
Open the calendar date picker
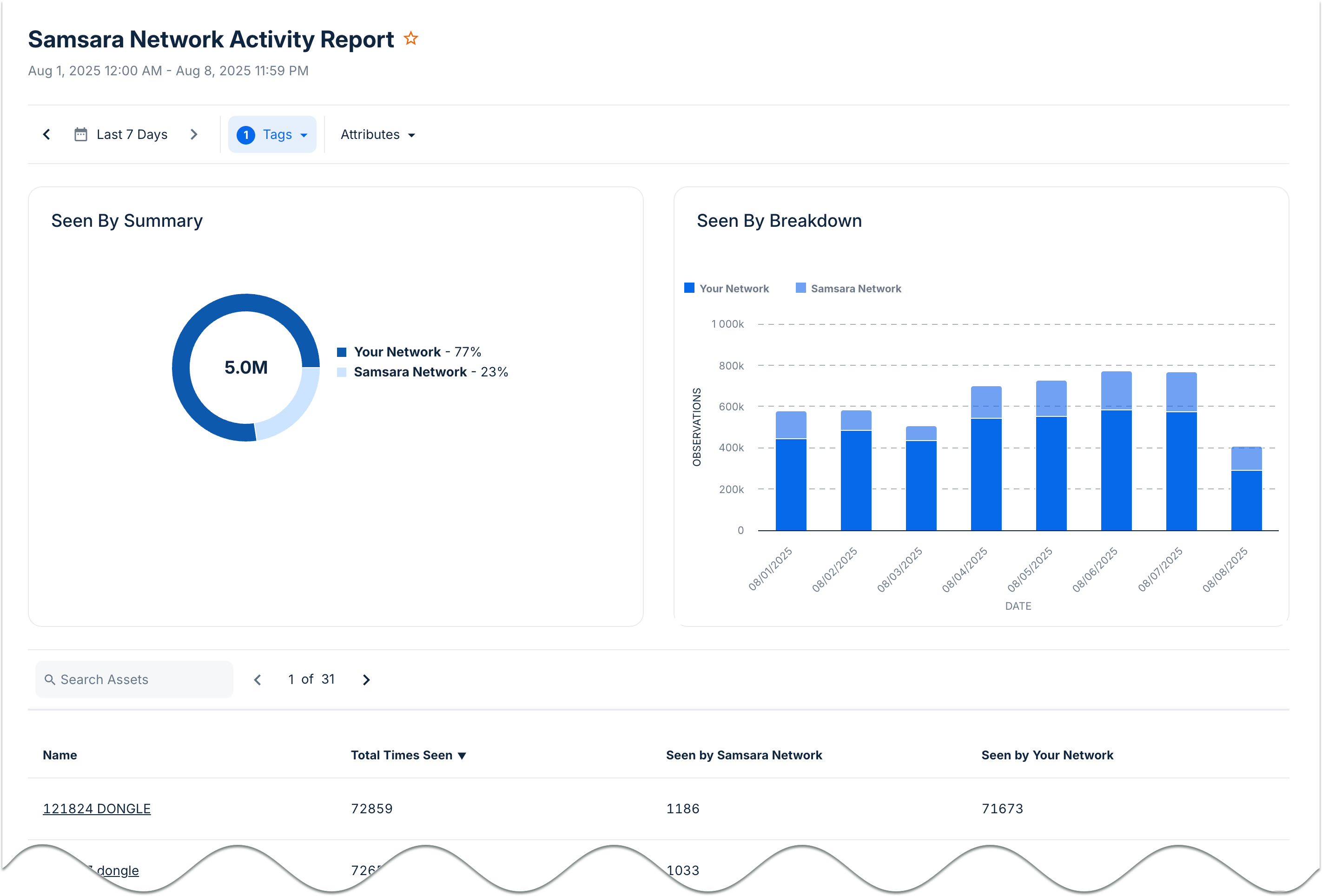[81, 134]
